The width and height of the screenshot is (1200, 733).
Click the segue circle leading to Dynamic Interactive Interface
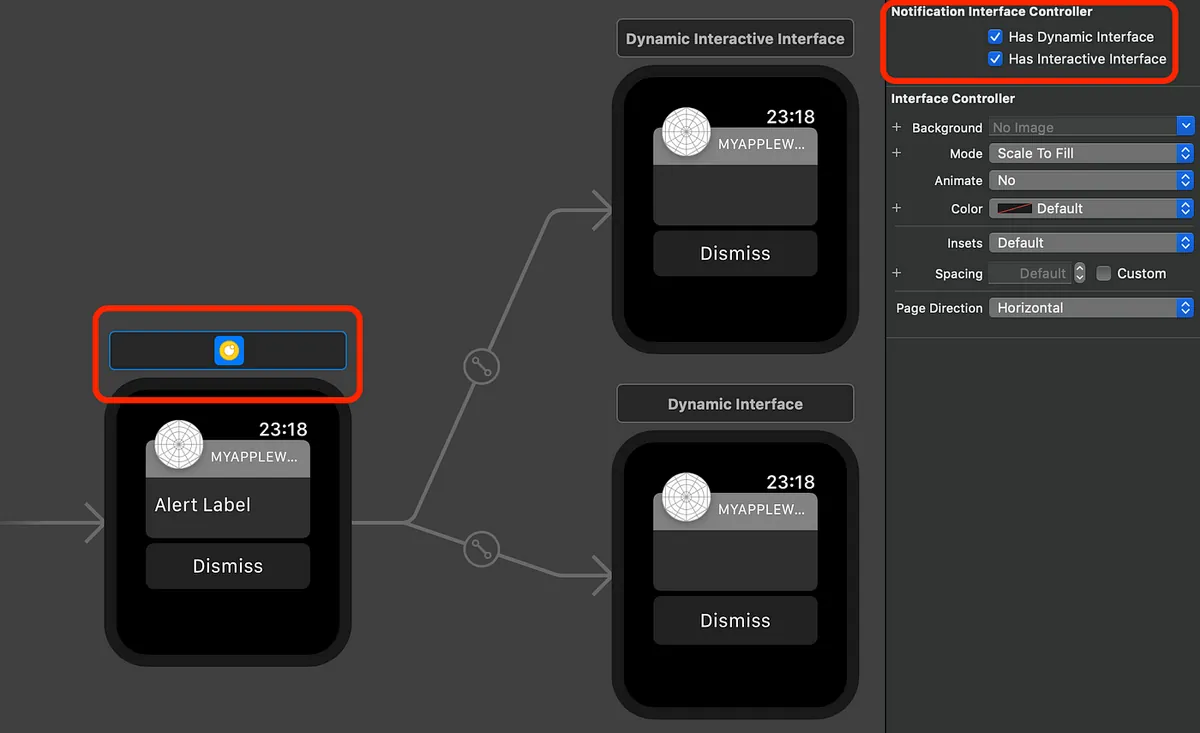click(481, 366)
